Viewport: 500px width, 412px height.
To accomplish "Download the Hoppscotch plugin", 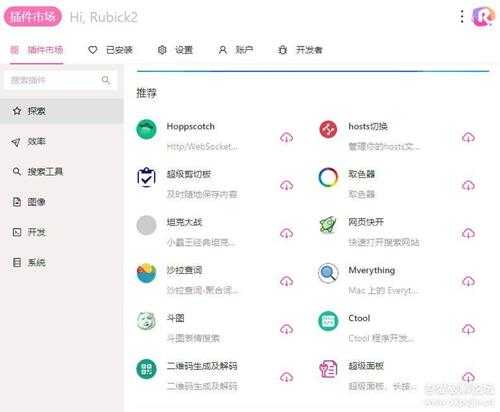I will point(286,137).
